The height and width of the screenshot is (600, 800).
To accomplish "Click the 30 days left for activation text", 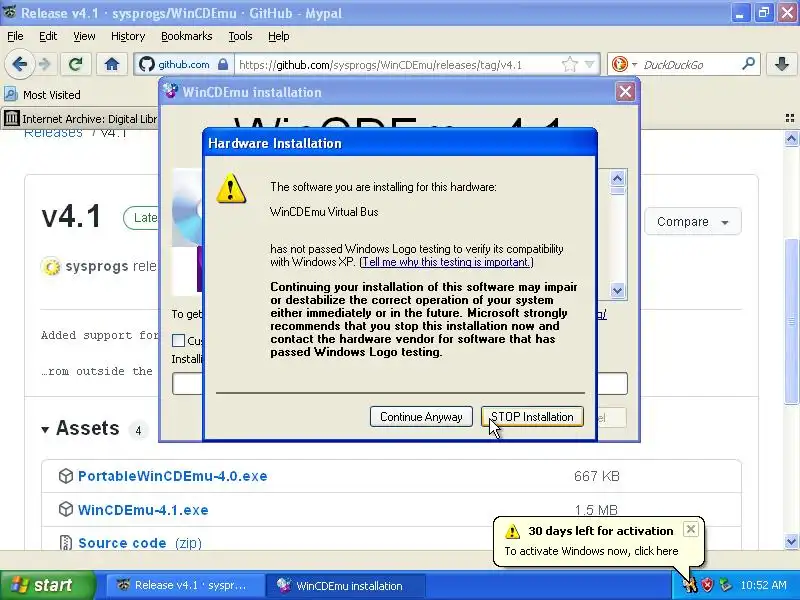I will (601, 531).
